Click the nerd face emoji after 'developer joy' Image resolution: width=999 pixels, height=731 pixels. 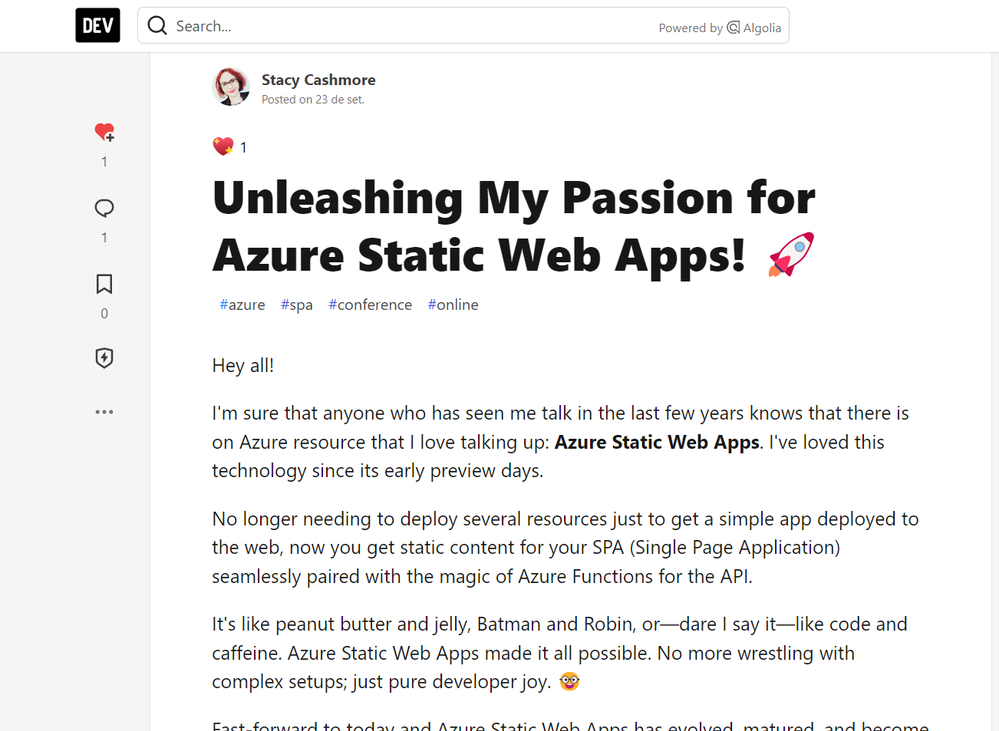(570, 681)
